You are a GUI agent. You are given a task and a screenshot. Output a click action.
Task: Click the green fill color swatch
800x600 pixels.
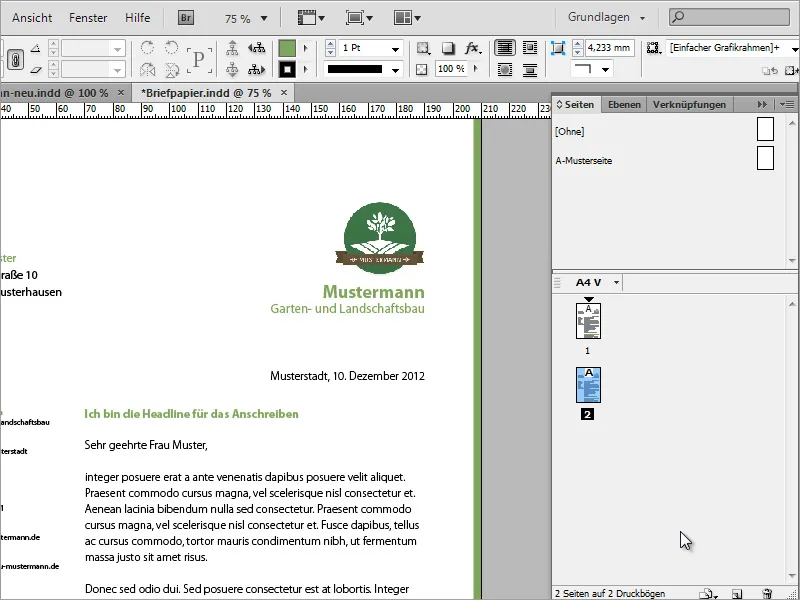point(287,48)
